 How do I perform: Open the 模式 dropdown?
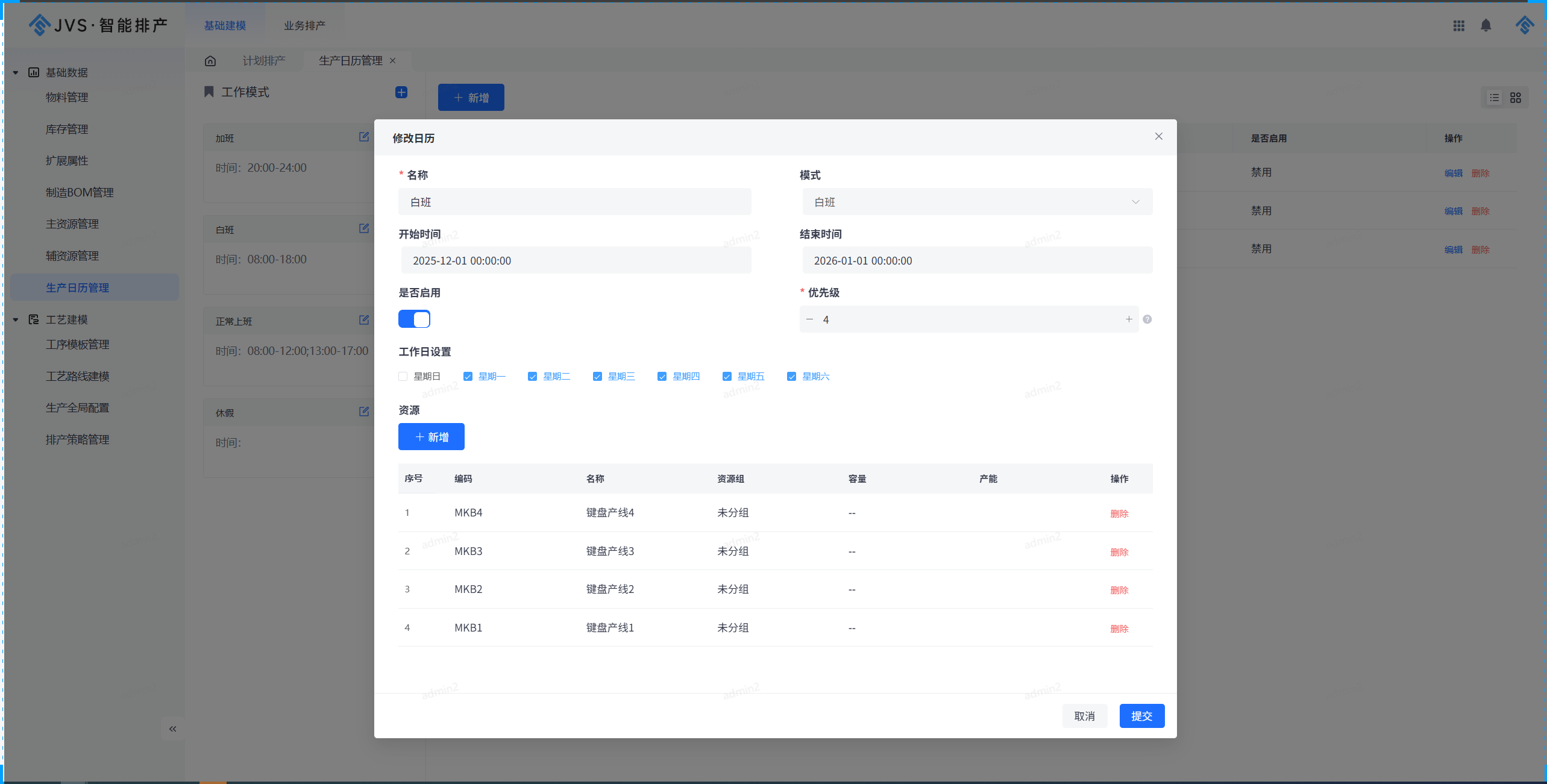pos(977,202)
